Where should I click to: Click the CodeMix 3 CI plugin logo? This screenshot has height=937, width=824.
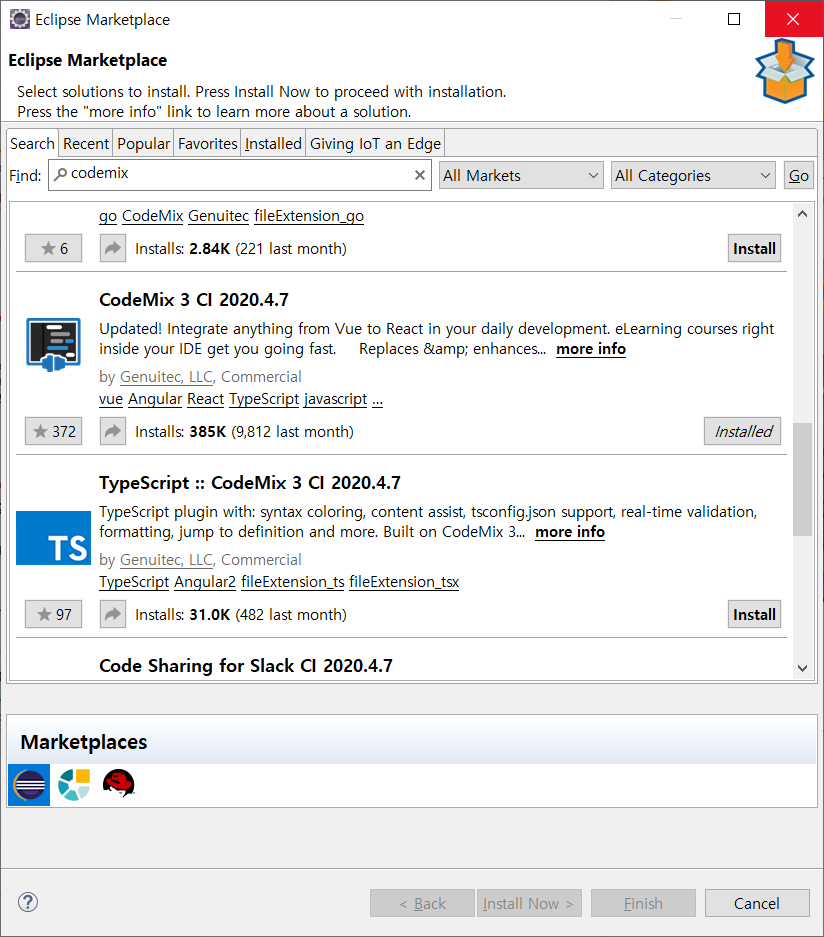click(x=53, y=345)
